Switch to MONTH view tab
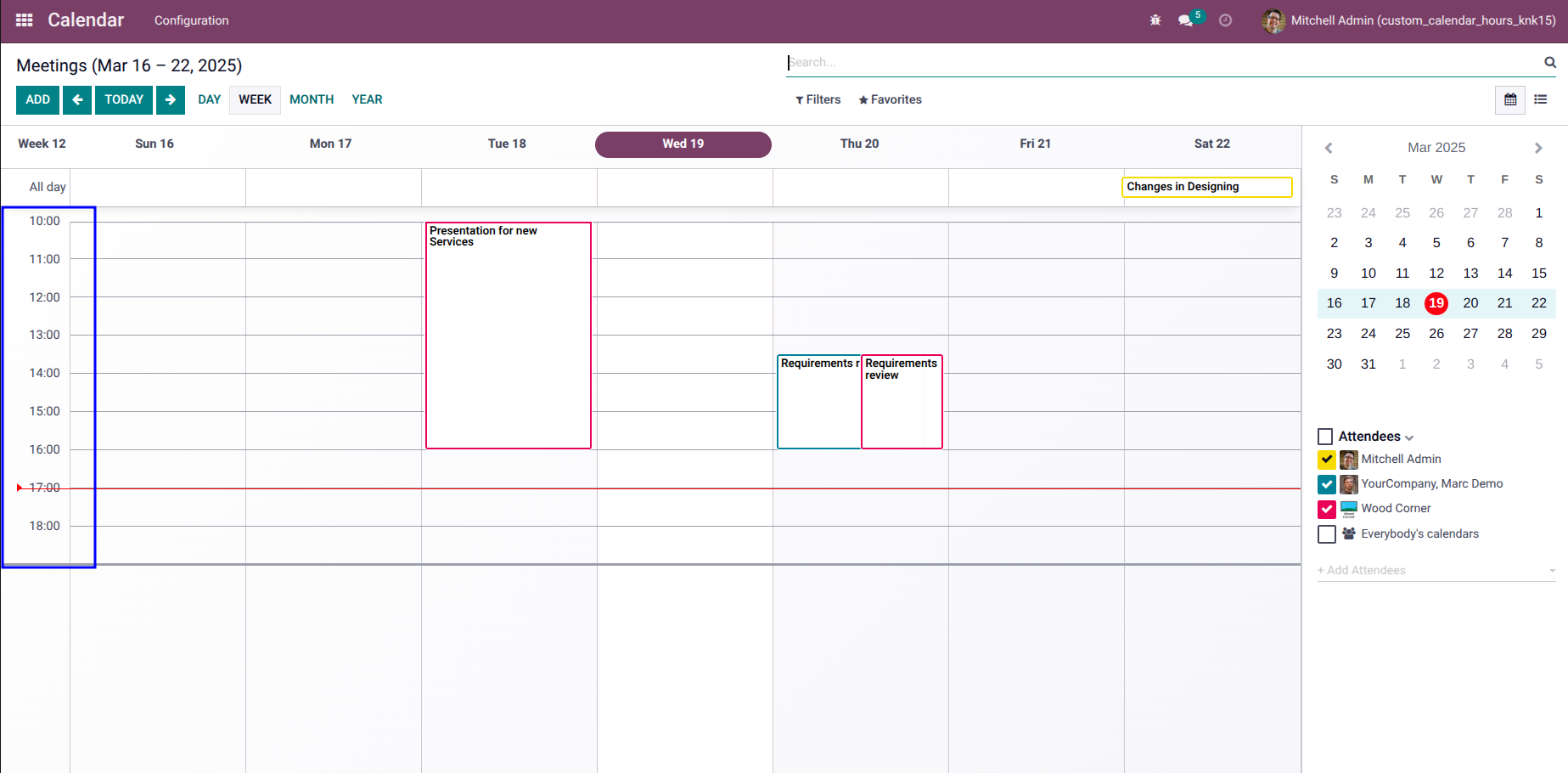The width and height of the screenshot is (1568, 773). pyautogui.click(x=312, y=99)
